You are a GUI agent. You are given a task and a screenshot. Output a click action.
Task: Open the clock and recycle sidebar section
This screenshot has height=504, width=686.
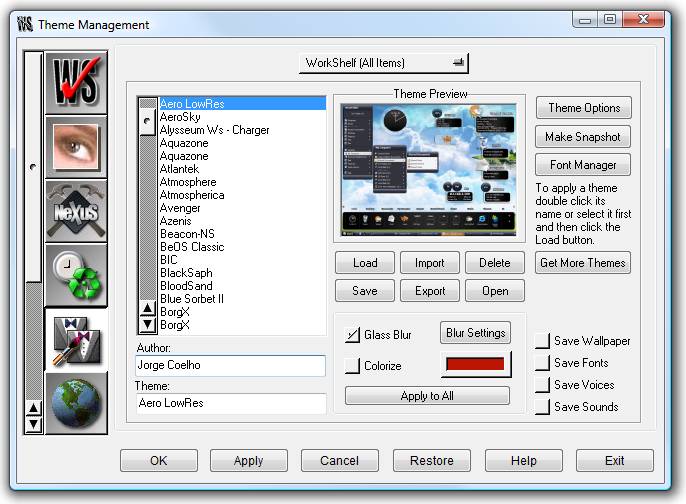pyautogui.click(x=76, y=275)
